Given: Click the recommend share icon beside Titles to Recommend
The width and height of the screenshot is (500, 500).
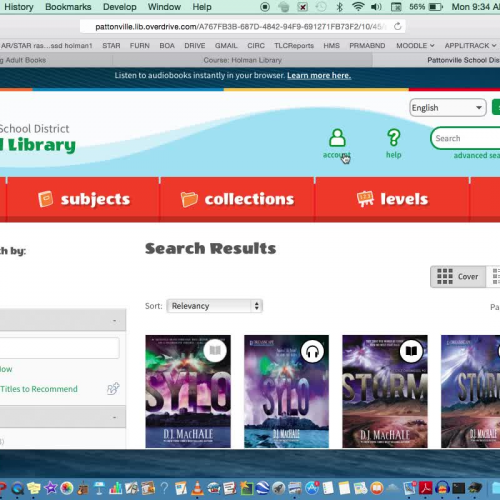Looking at the screenshot, I should tap(113, 389).
